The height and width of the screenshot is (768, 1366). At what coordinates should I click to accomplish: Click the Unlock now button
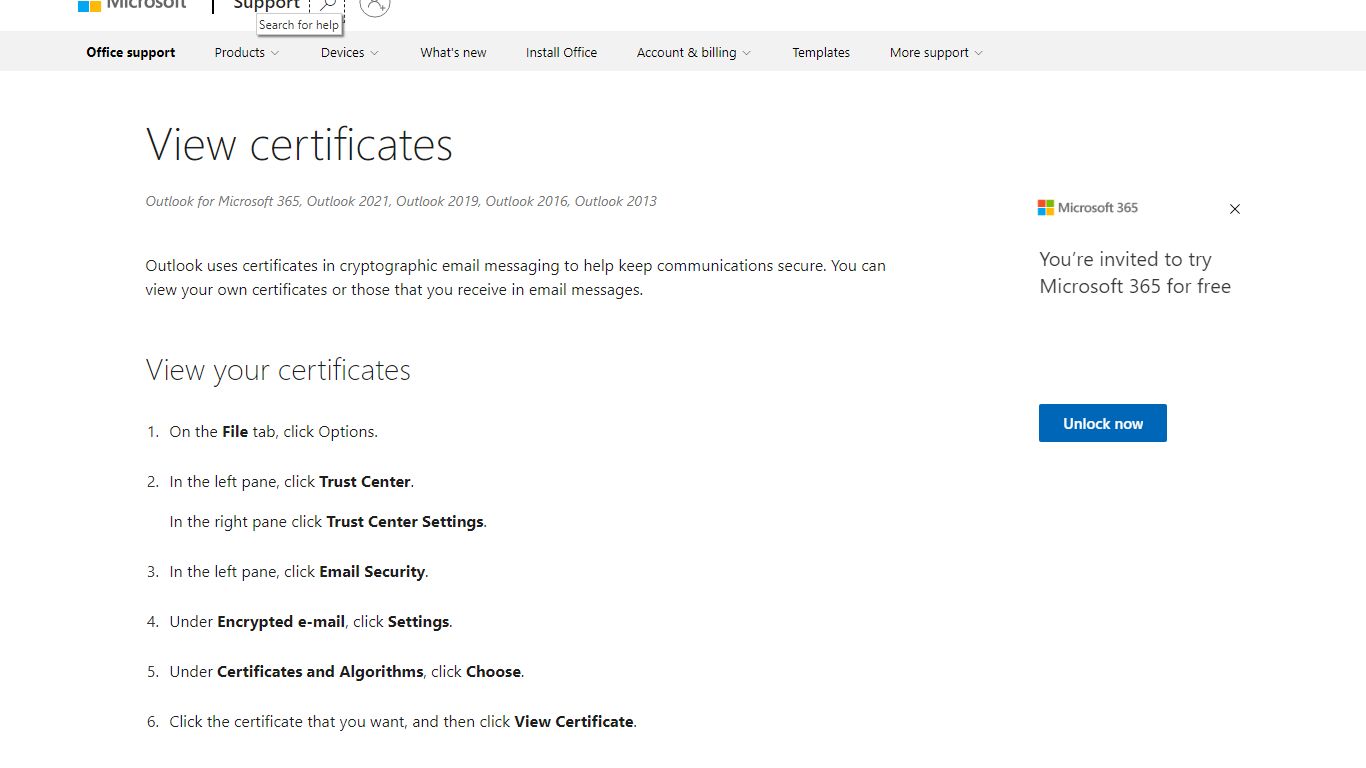pos(1103,423)
